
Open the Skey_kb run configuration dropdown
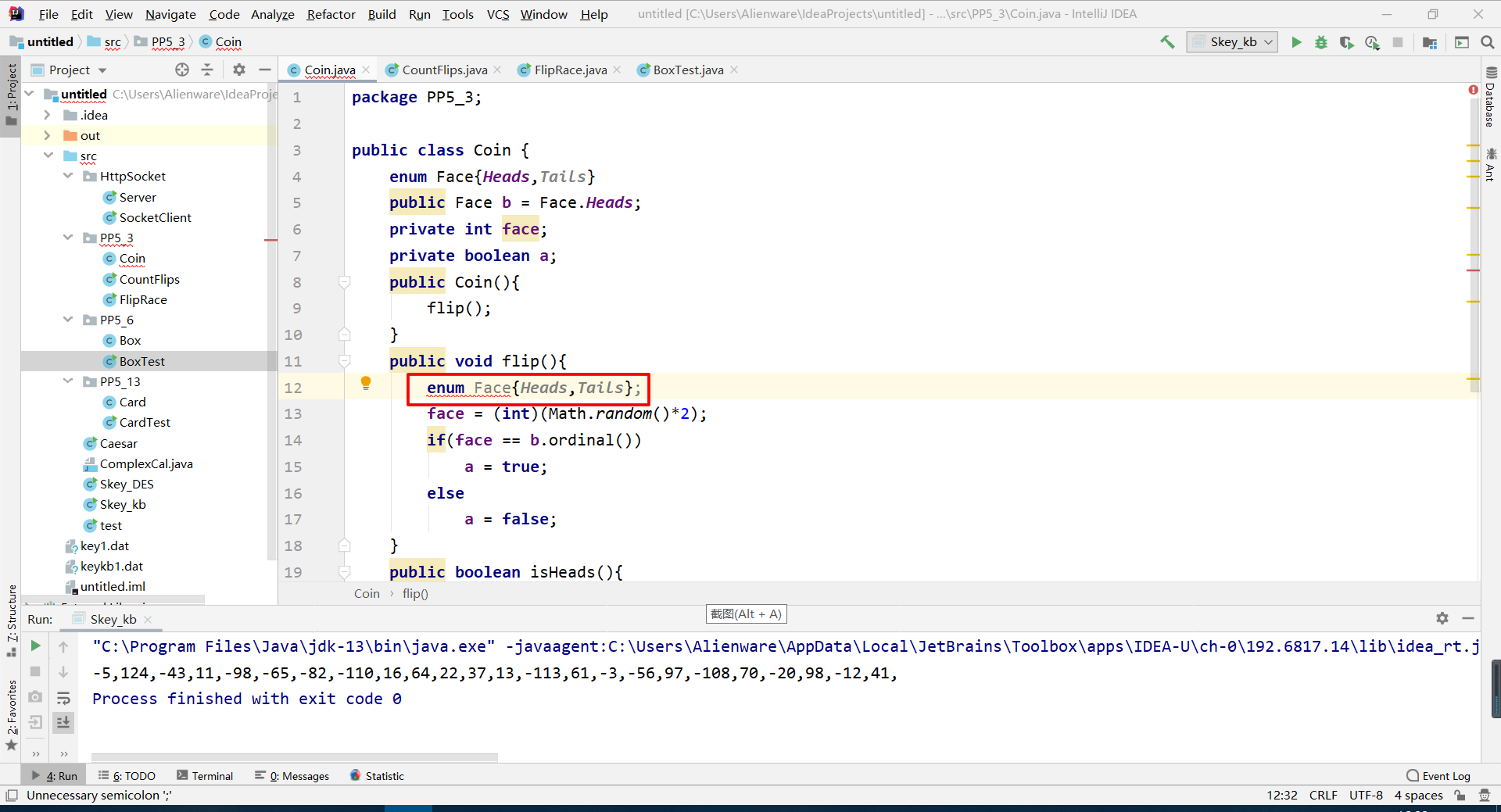(x=1232, y=42)
